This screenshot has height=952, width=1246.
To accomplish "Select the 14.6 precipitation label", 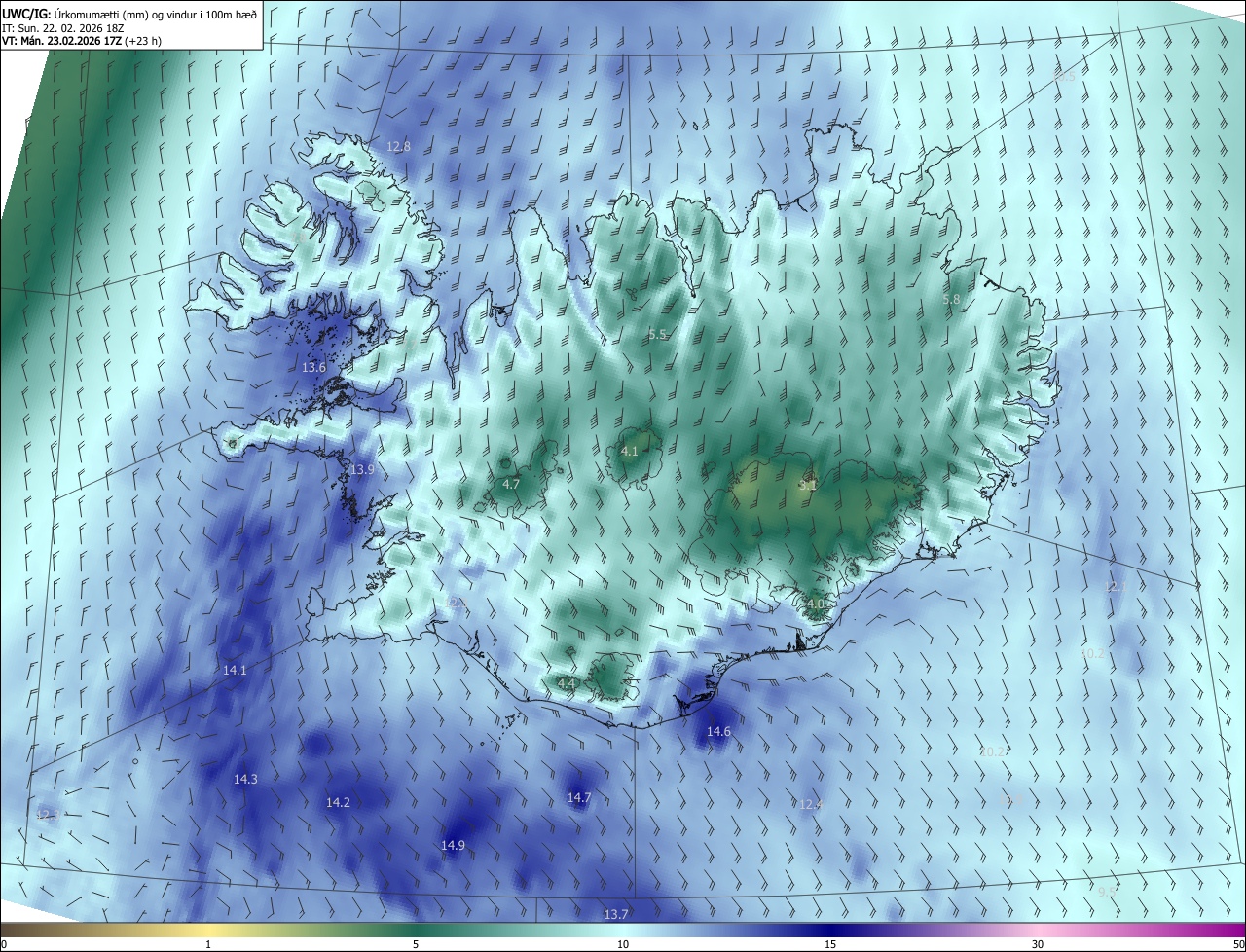I will [718, 732].
